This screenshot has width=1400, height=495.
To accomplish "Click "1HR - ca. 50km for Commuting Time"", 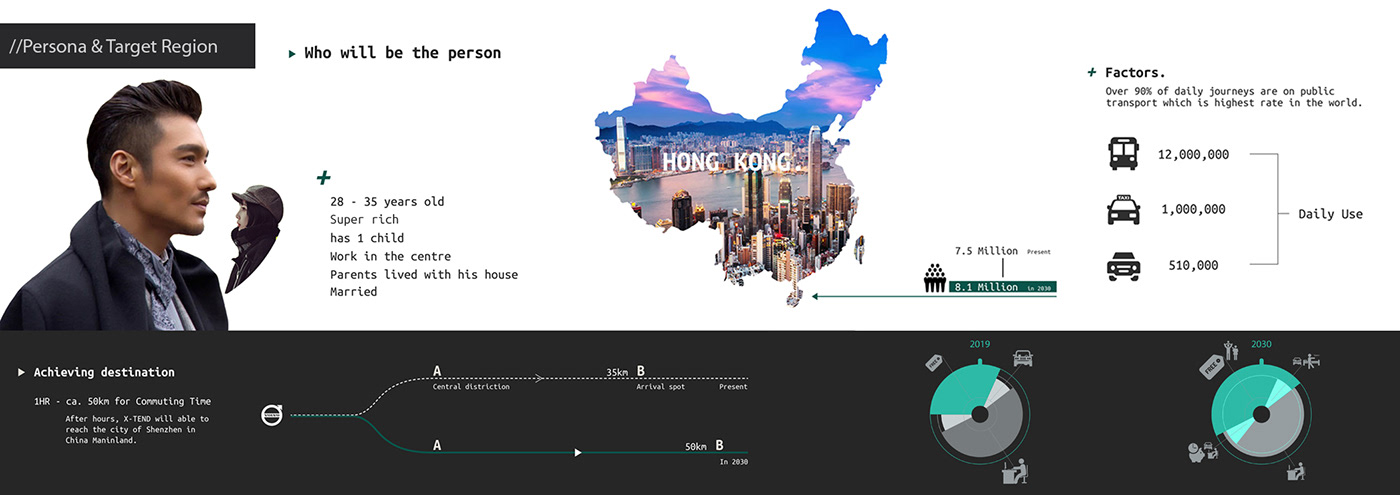I will tap(122, 401).
